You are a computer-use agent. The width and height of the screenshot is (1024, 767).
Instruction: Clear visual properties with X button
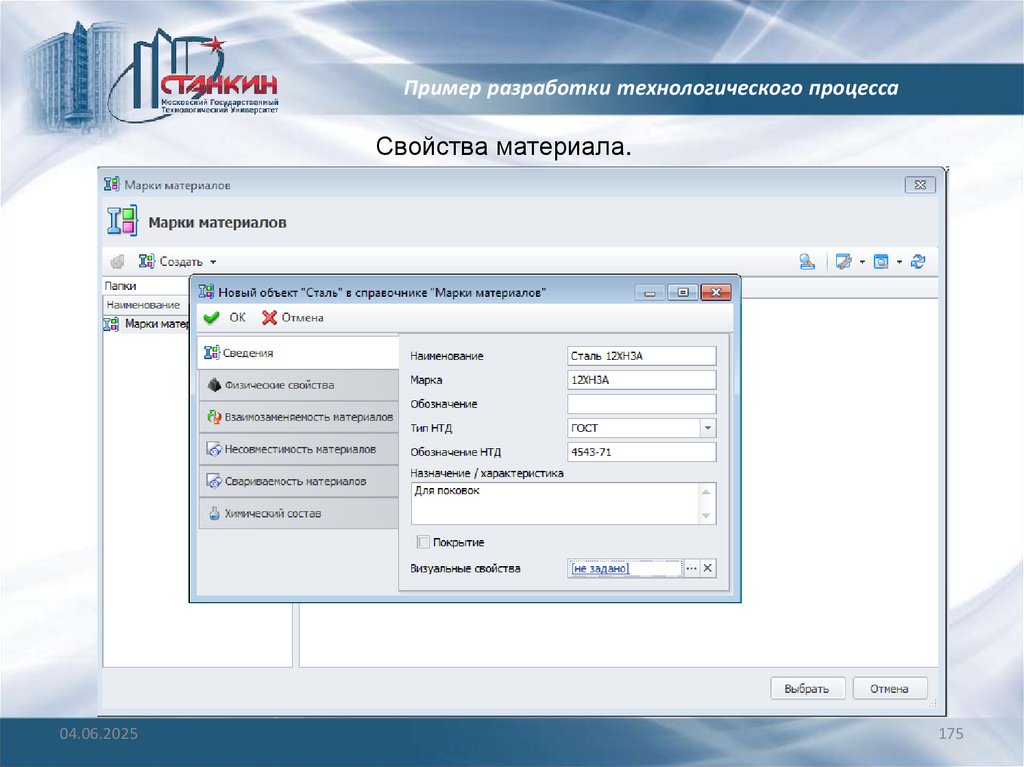coord(707,568)
